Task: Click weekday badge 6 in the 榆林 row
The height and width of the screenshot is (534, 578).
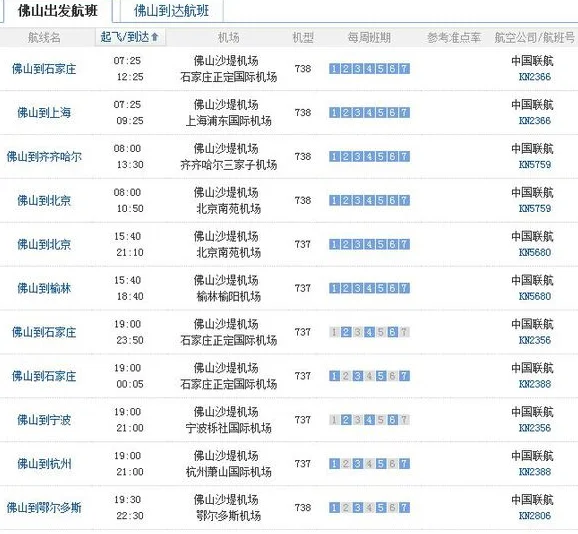Action: pyautogui.click(x=392, y=288)
